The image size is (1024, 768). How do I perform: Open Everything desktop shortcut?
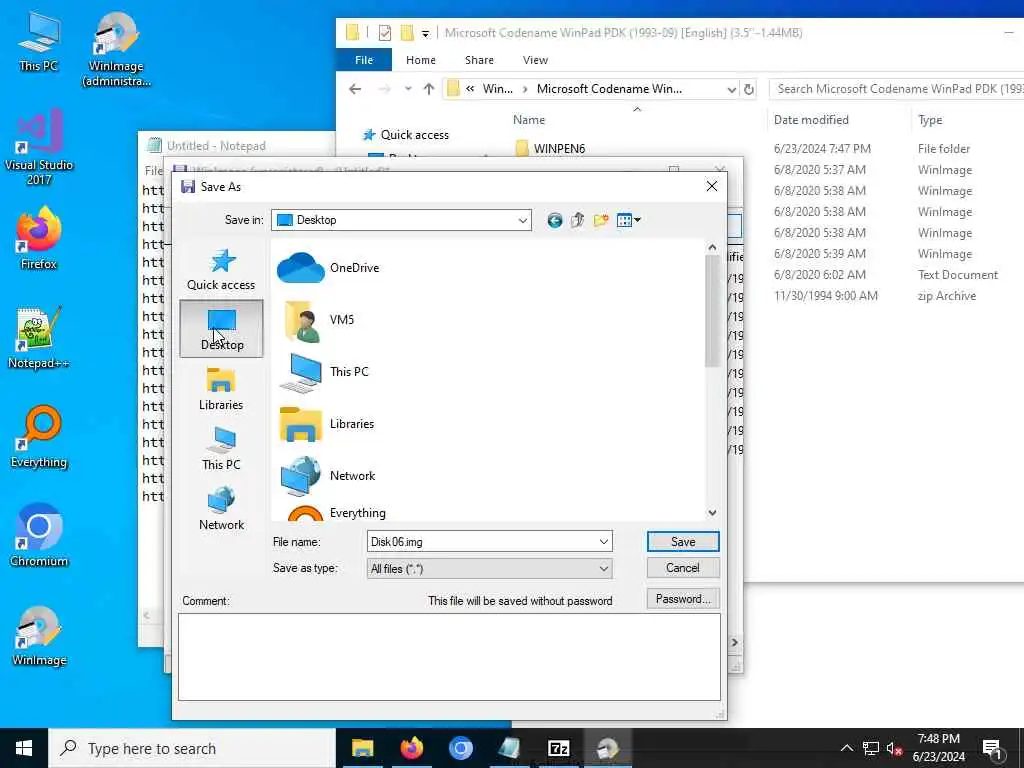pyautogui.click(x=39, y=437)
